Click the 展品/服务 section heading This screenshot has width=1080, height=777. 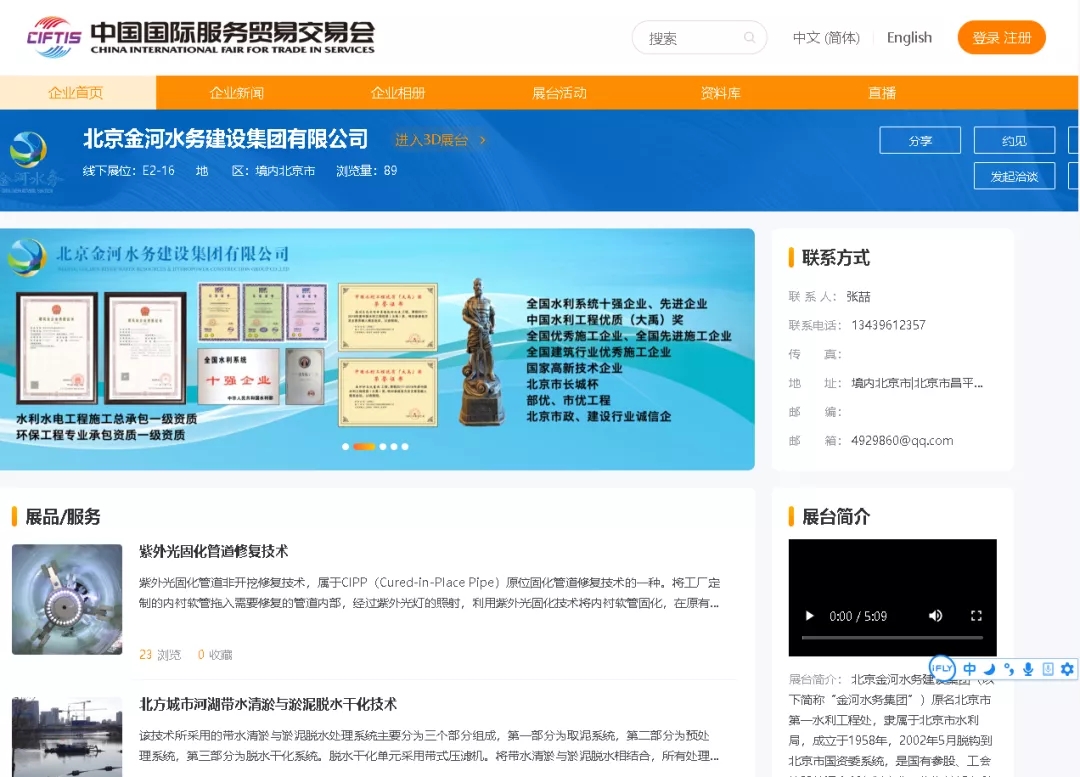pyautogui.click(x=63, y=517)
